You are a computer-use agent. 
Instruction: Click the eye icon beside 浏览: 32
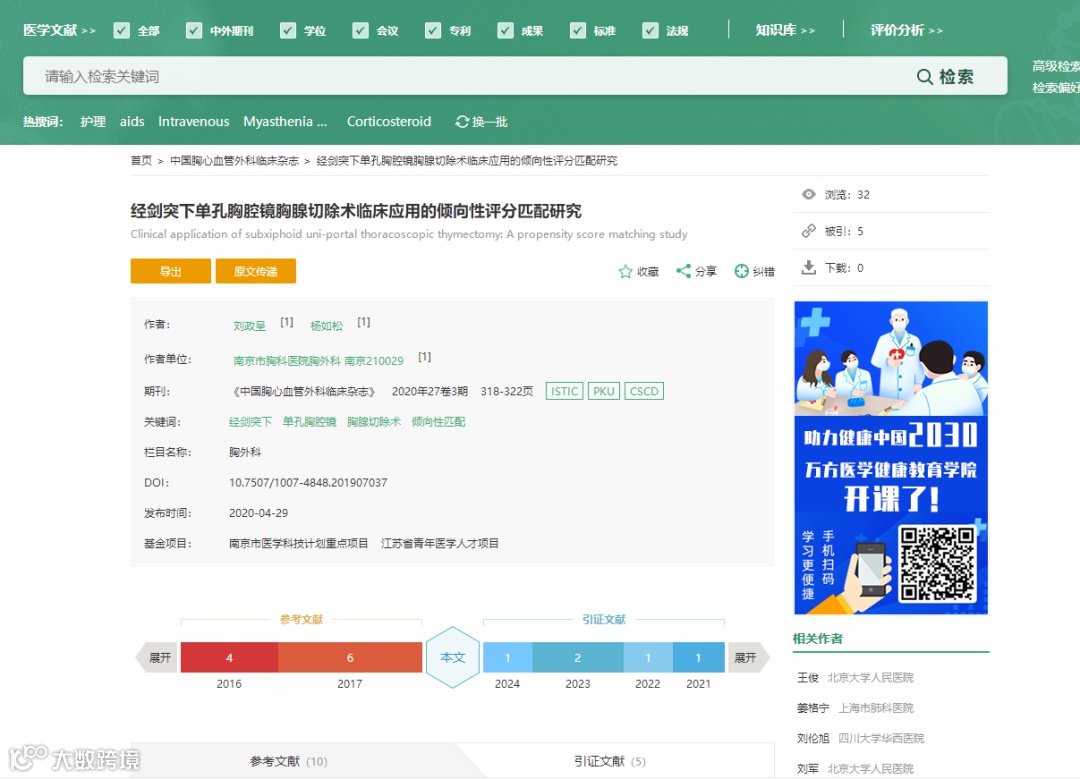pyautogui.click(x=808, y=194)
